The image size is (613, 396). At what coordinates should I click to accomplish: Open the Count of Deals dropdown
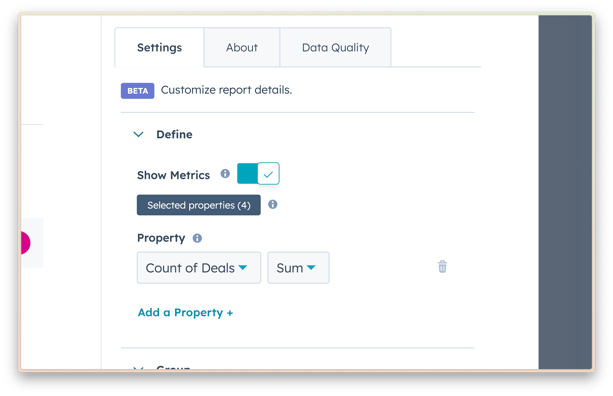pyautogui.click(x=199, y=268)
